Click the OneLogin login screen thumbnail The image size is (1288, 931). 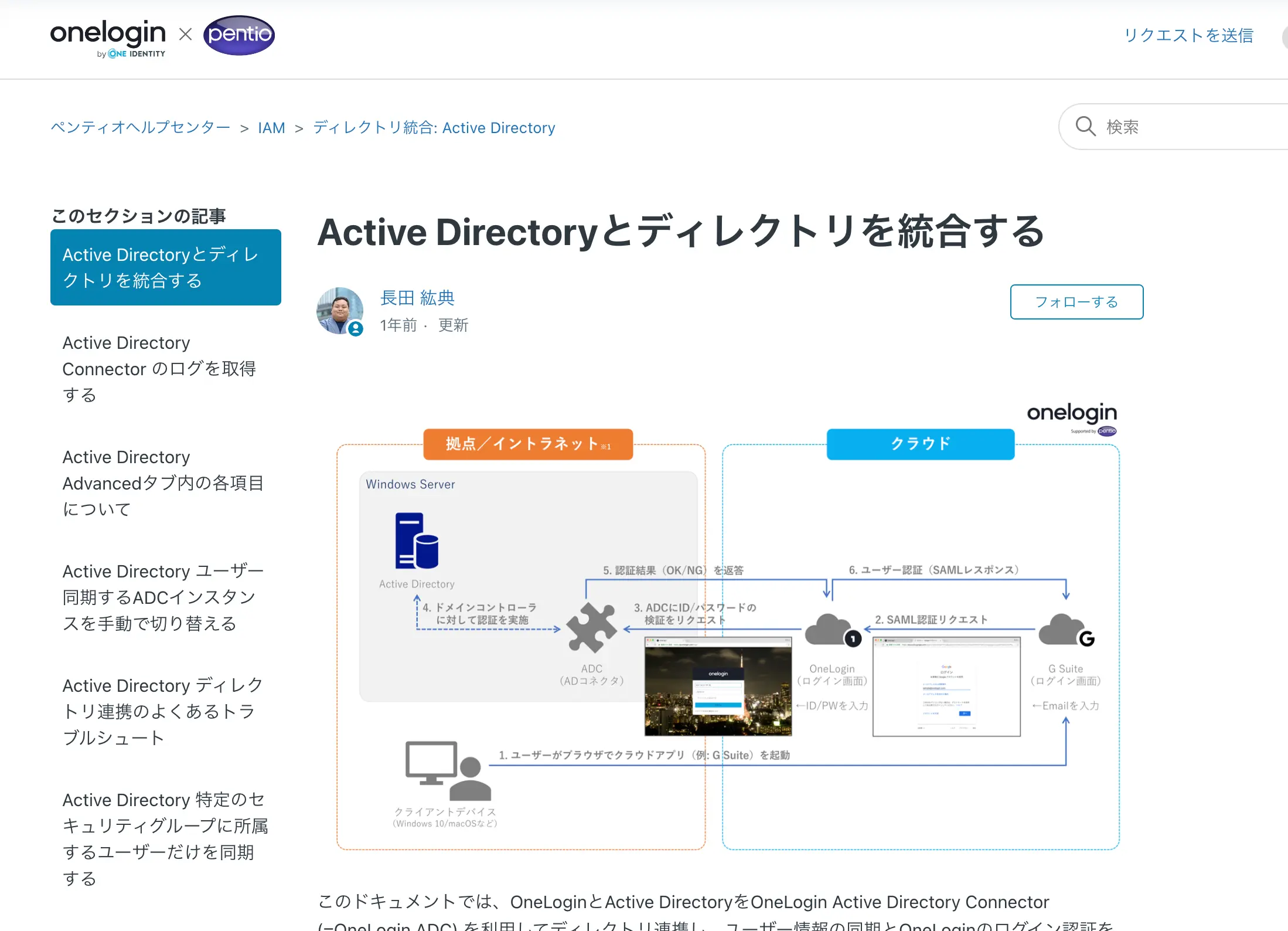(x=718, y=687)
